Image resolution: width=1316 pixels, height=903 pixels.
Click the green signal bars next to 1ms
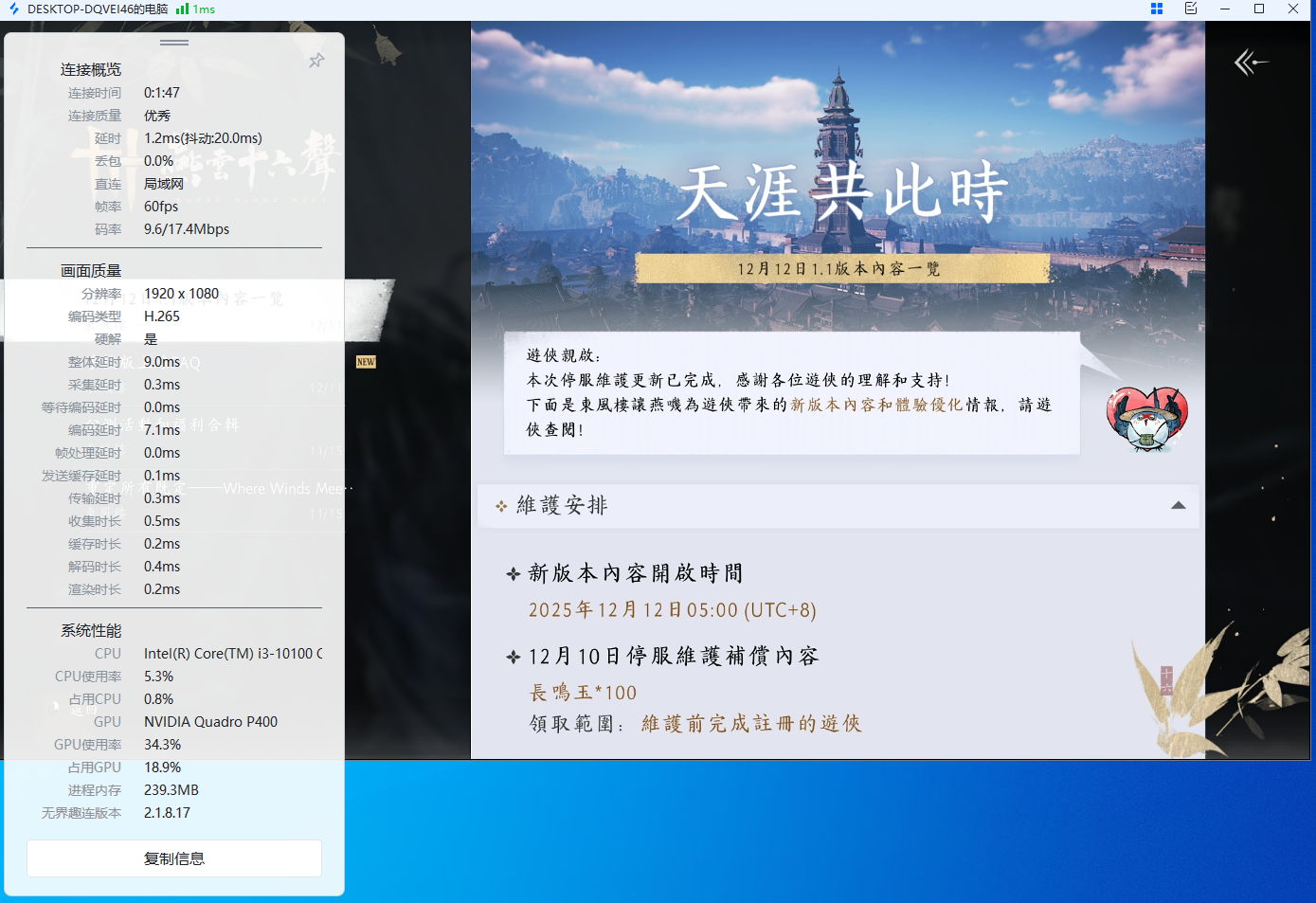point(183,9)
